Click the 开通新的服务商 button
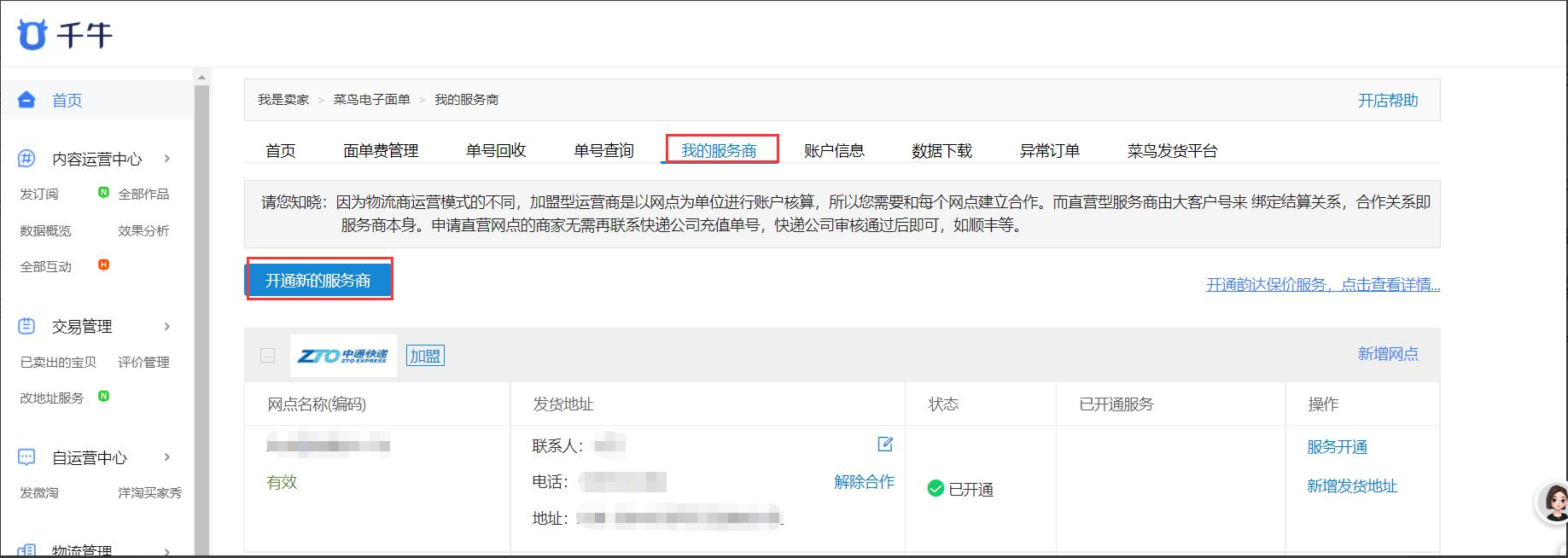1568x558 pixels. [318, 281]
